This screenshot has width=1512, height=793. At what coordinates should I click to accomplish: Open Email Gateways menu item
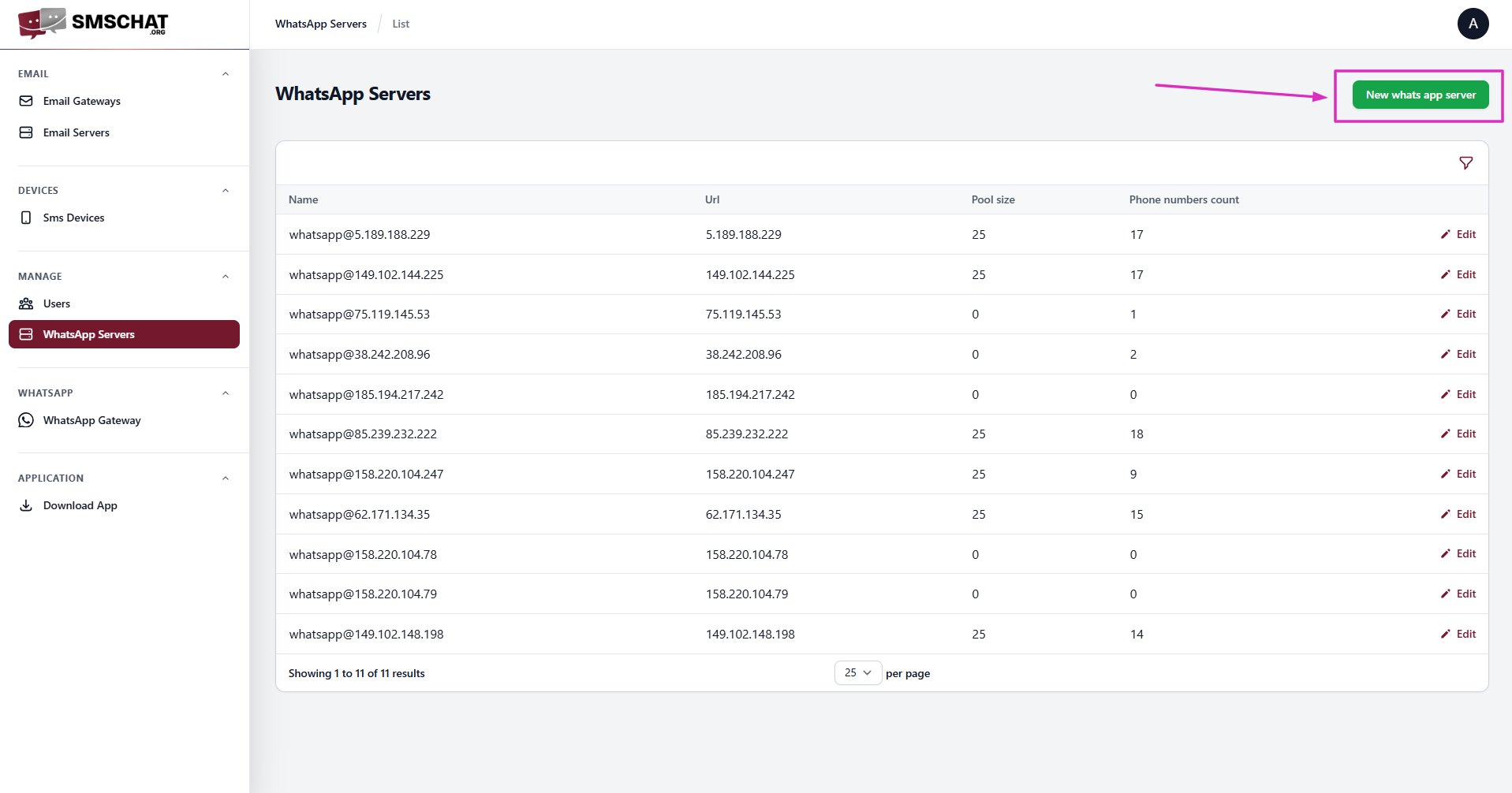click(124, 101)
